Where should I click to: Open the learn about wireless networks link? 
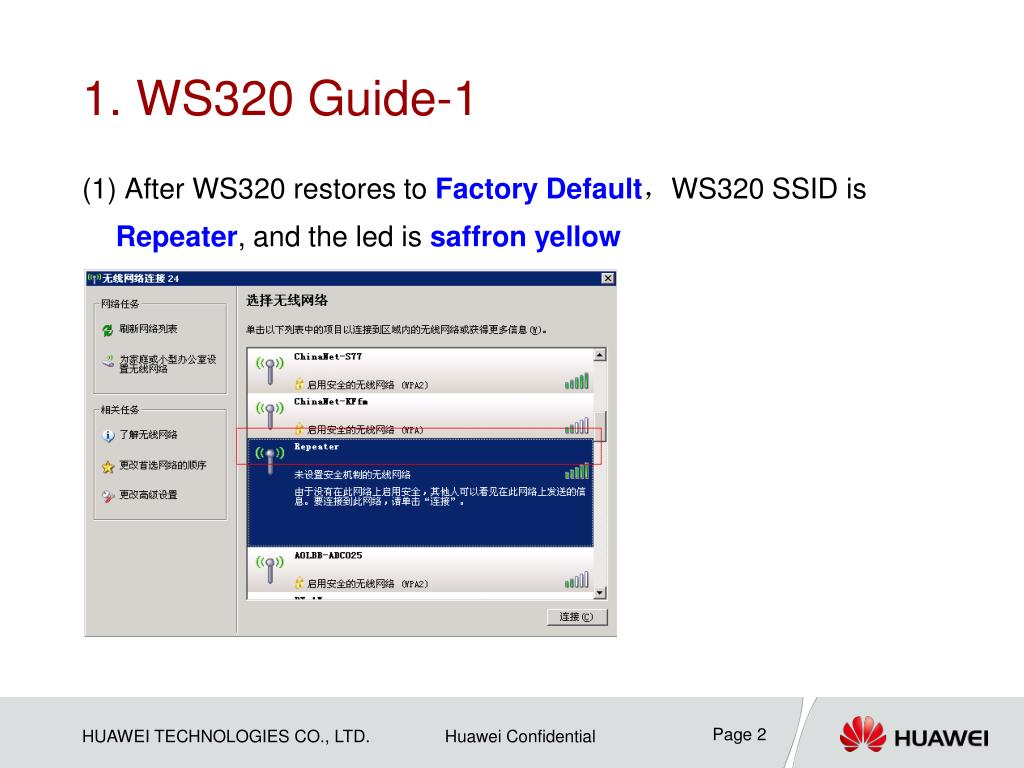tap(148, 435)
